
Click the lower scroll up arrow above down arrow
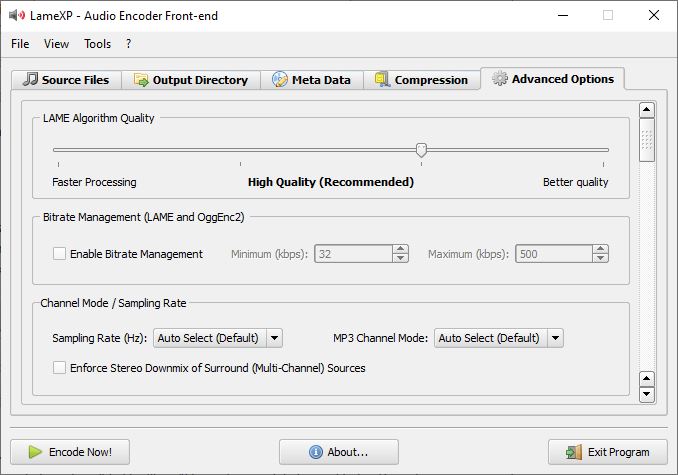pyautogui.click(x=647, y=379)
